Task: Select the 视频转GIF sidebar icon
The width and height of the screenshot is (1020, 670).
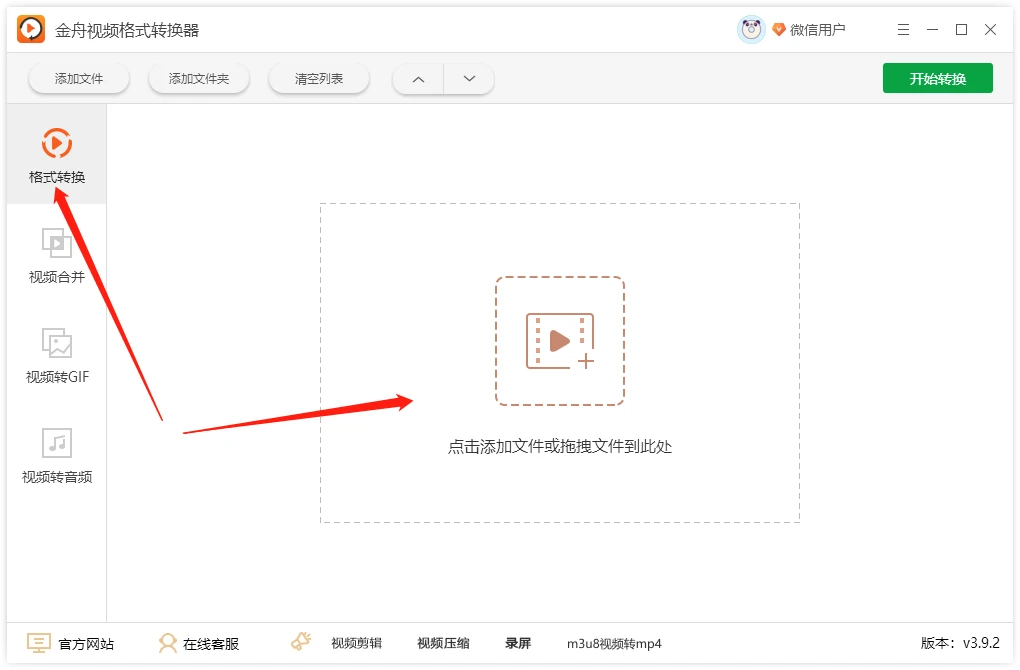Action: click(57, 343)
